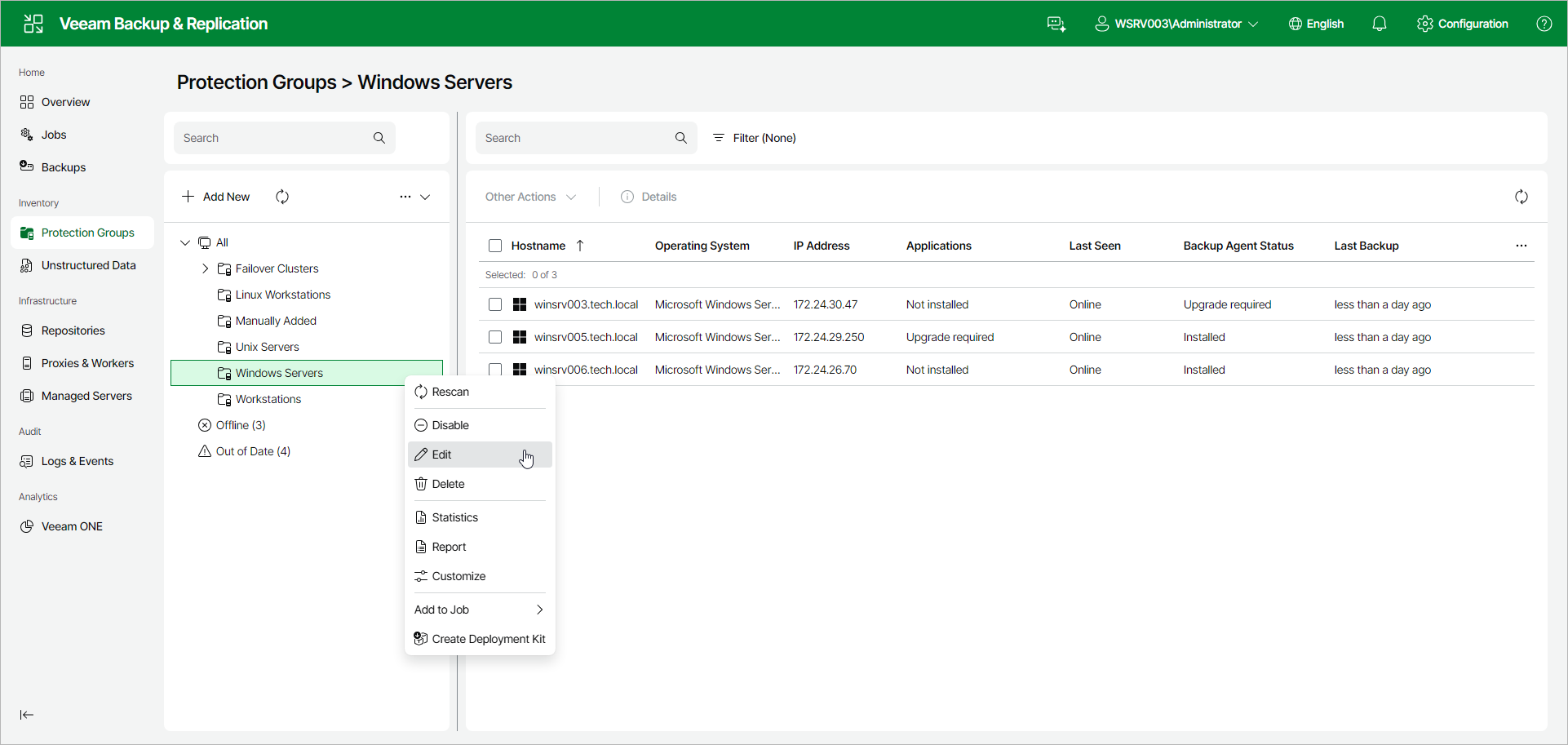The height and width of the screenshot is (745, 1568).
Task: Collapse the All tree node
Action: click(x=185, y=242)
